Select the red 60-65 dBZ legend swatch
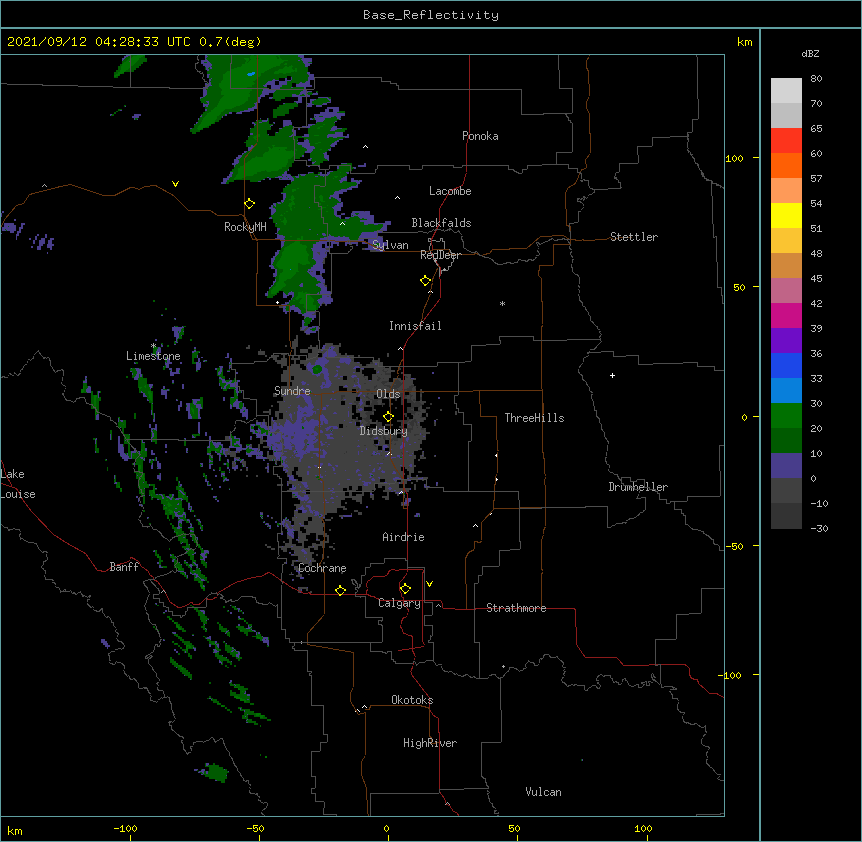862x842 pixels. coord(786,141)
